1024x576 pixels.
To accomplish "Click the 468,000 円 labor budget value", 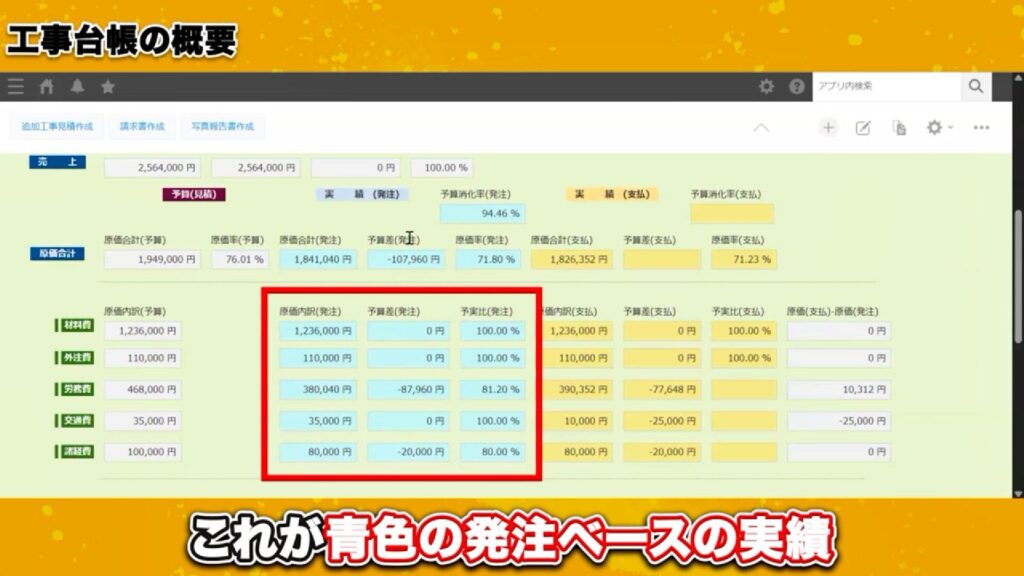I will (143, 389).
